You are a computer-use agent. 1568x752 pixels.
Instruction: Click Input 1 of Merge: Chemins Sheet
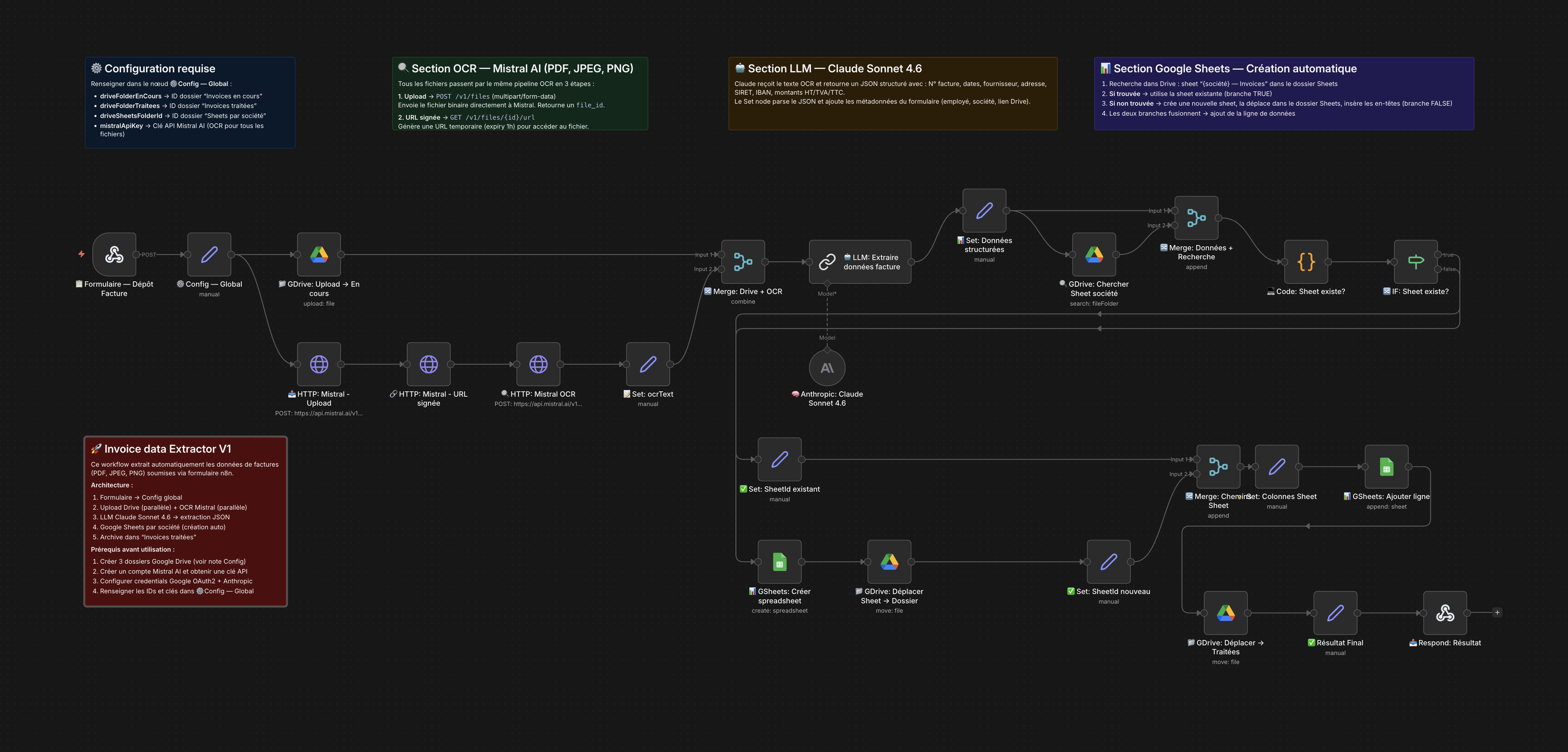pos(1196,459)
